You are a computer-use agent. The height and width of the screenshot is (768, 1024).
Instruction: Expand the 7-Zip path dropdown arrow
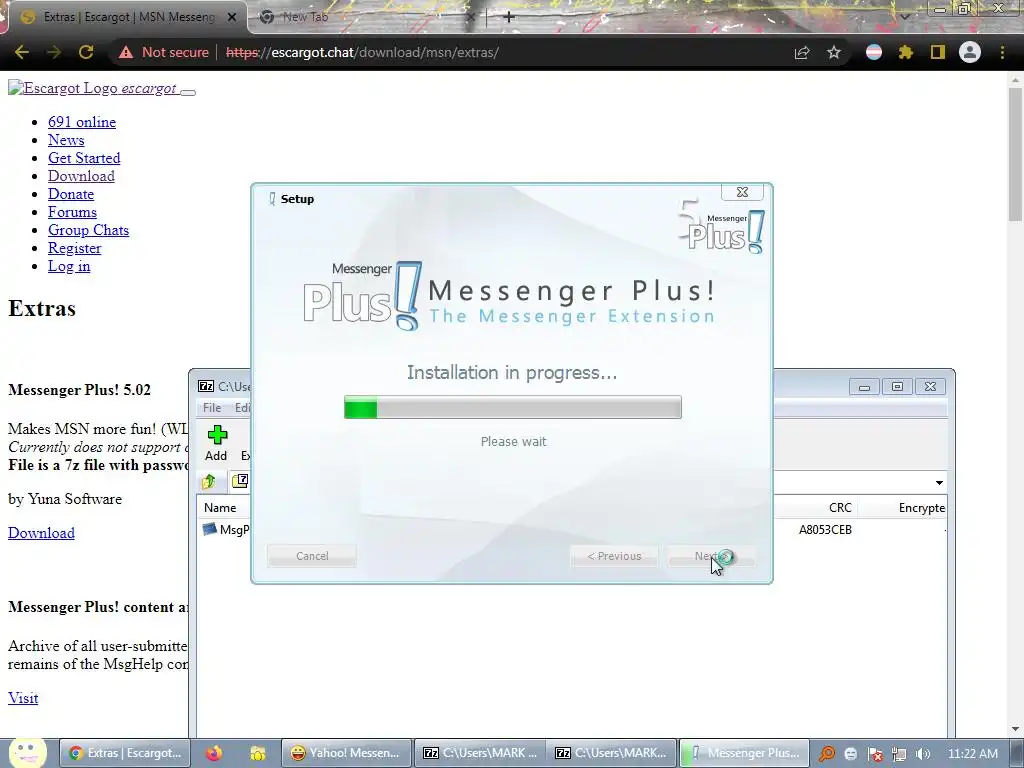point(938,483)
